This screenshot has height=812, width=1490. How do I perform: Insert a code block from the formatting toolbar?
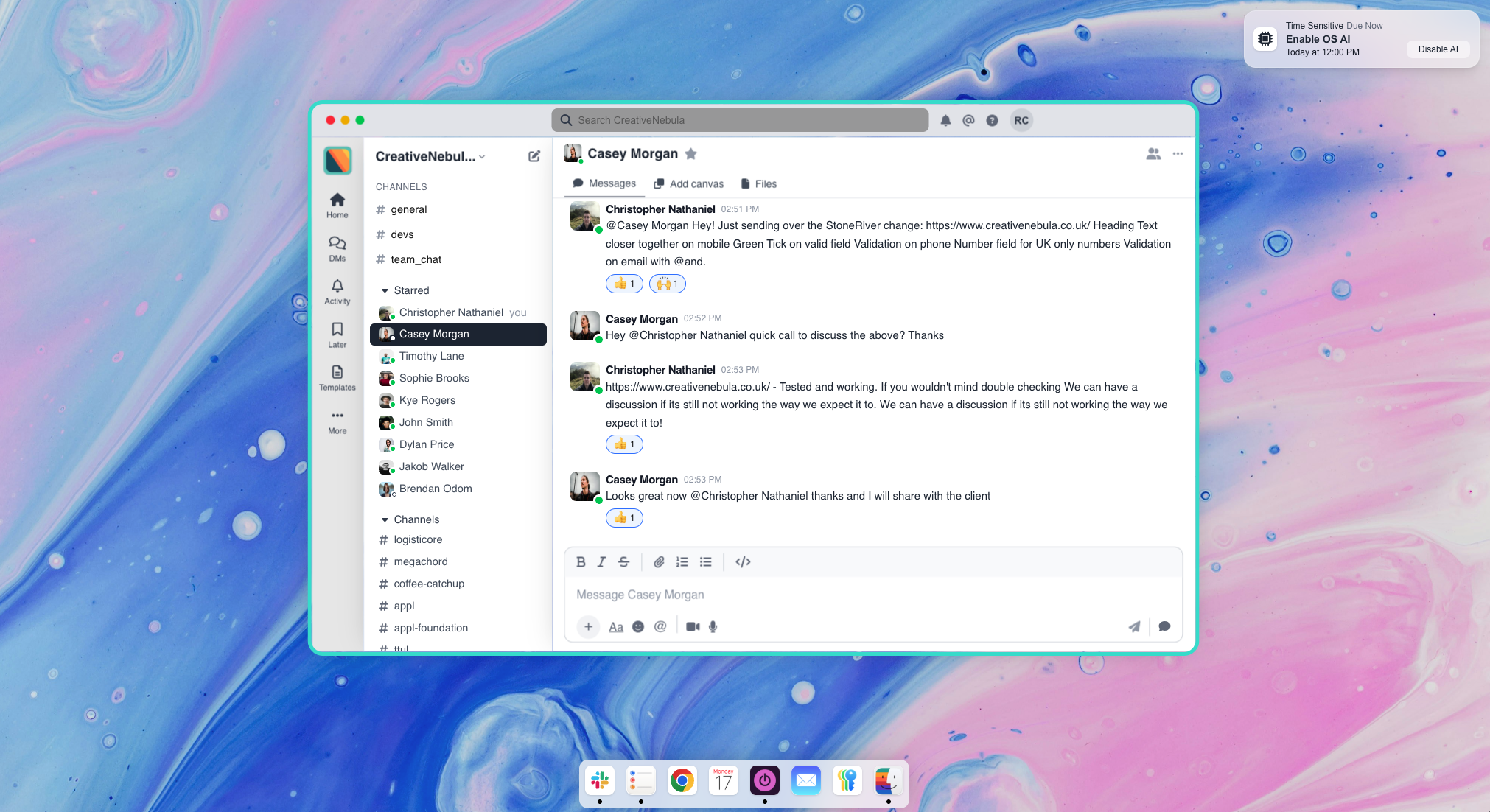(x=743, y=561)
